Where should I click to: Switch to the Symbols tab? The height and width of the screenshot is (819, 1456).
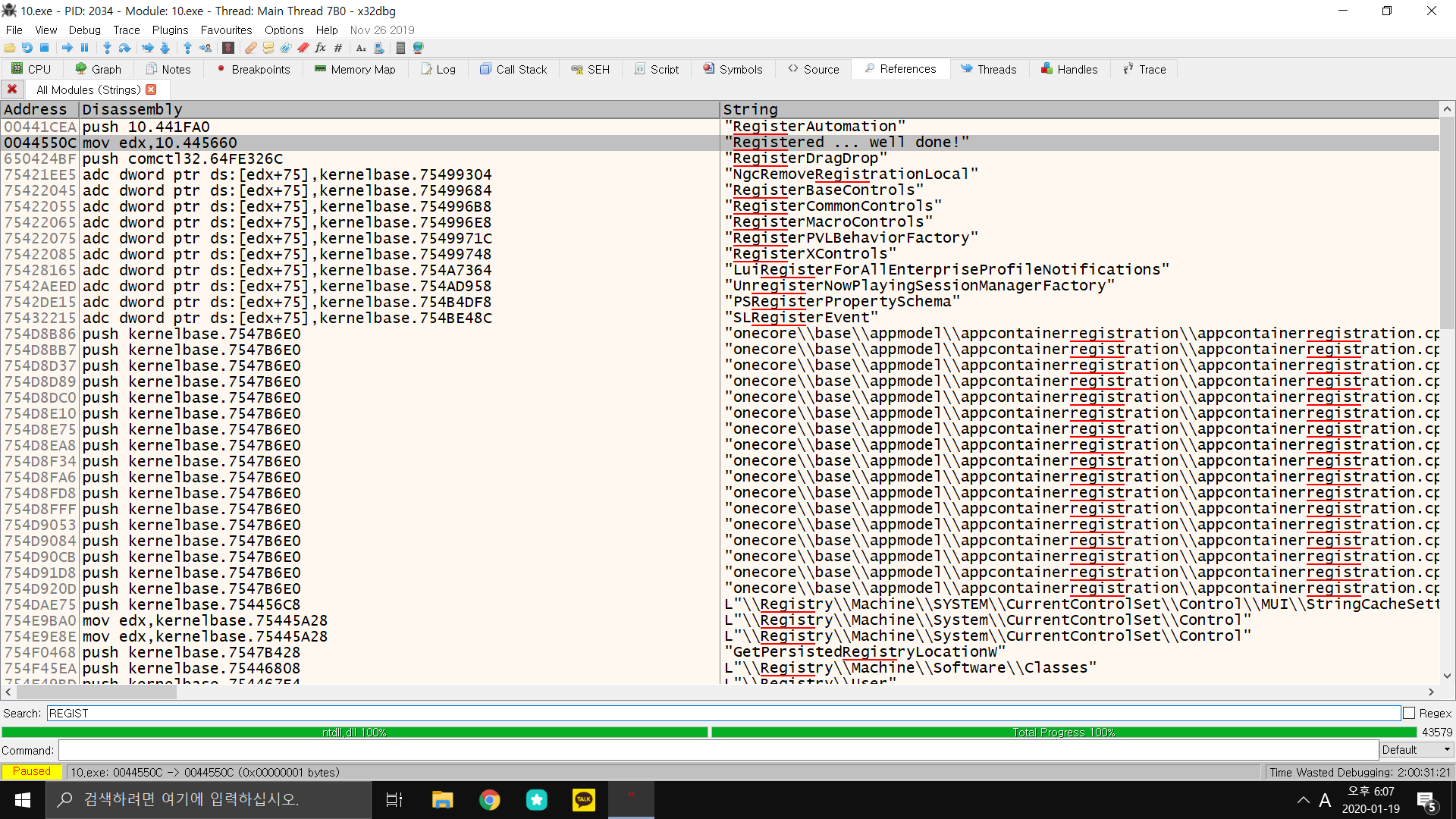(733, 69)
